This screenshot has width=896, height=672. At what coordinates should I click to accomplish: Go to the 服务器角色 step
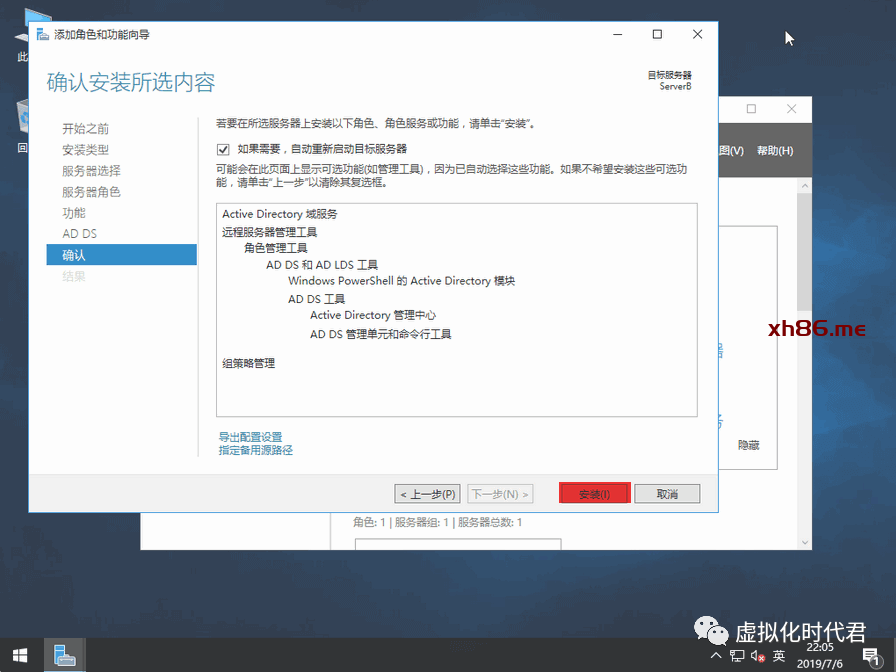pos(91,192)
